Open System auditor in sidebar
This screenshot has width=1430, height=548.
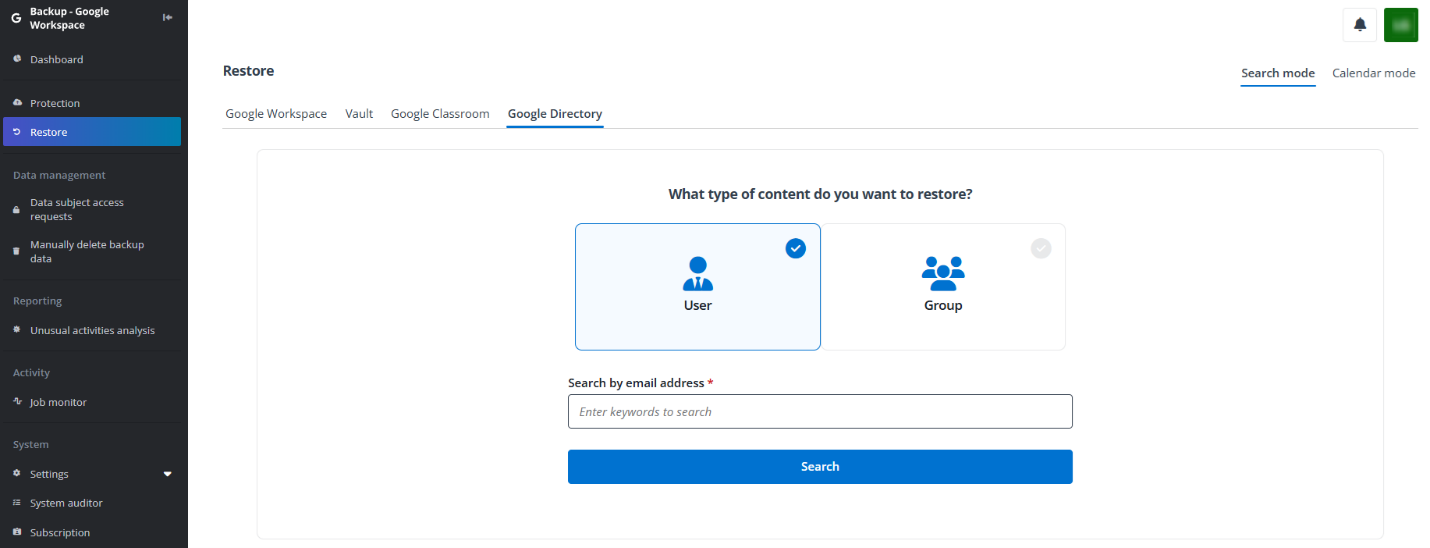click(66, 503)
